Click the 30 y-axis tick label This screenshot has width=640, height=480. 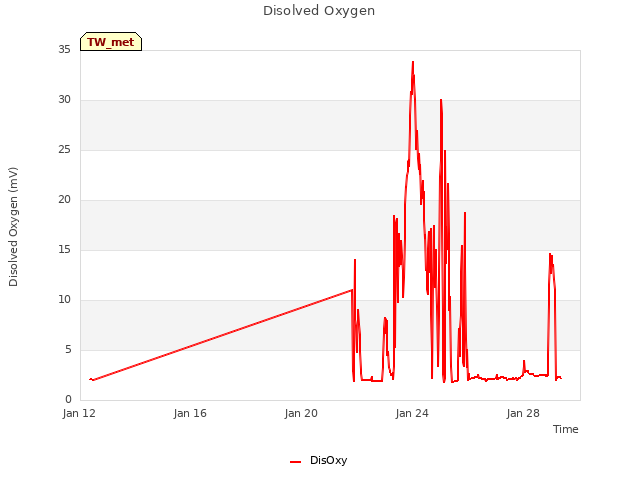tap(64, 100)
